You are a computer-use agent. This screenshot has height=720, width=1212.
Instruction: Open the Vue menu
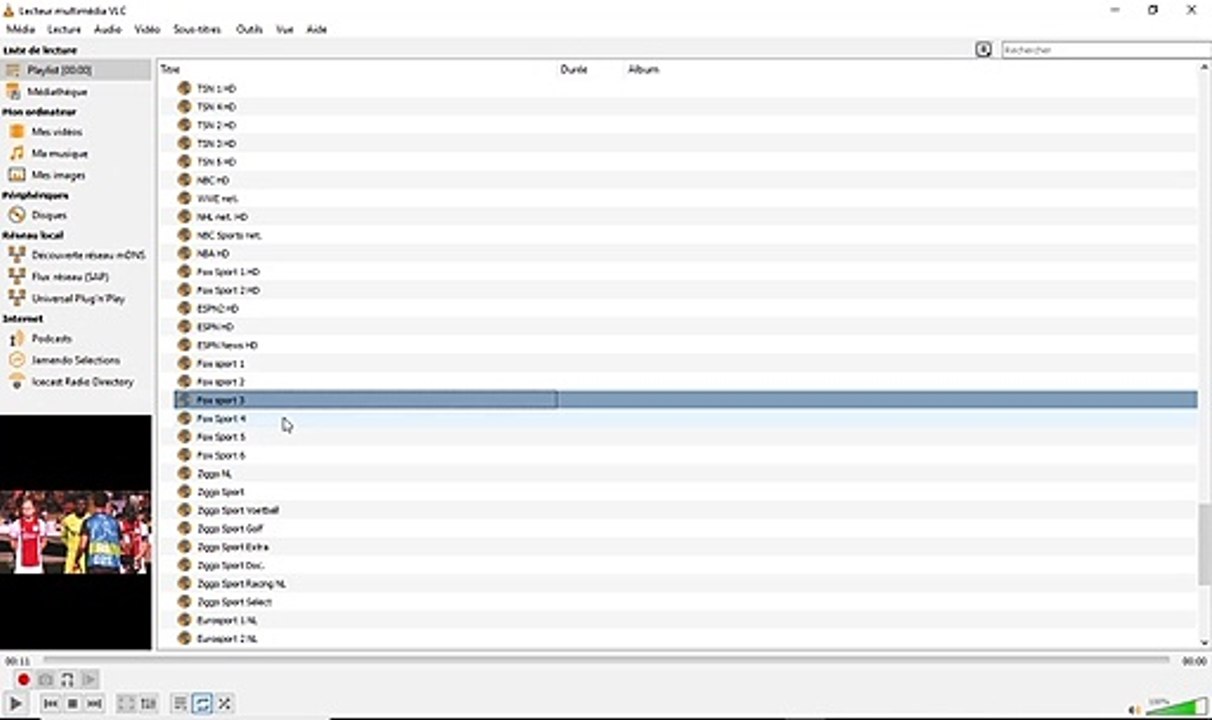[285, 29]
